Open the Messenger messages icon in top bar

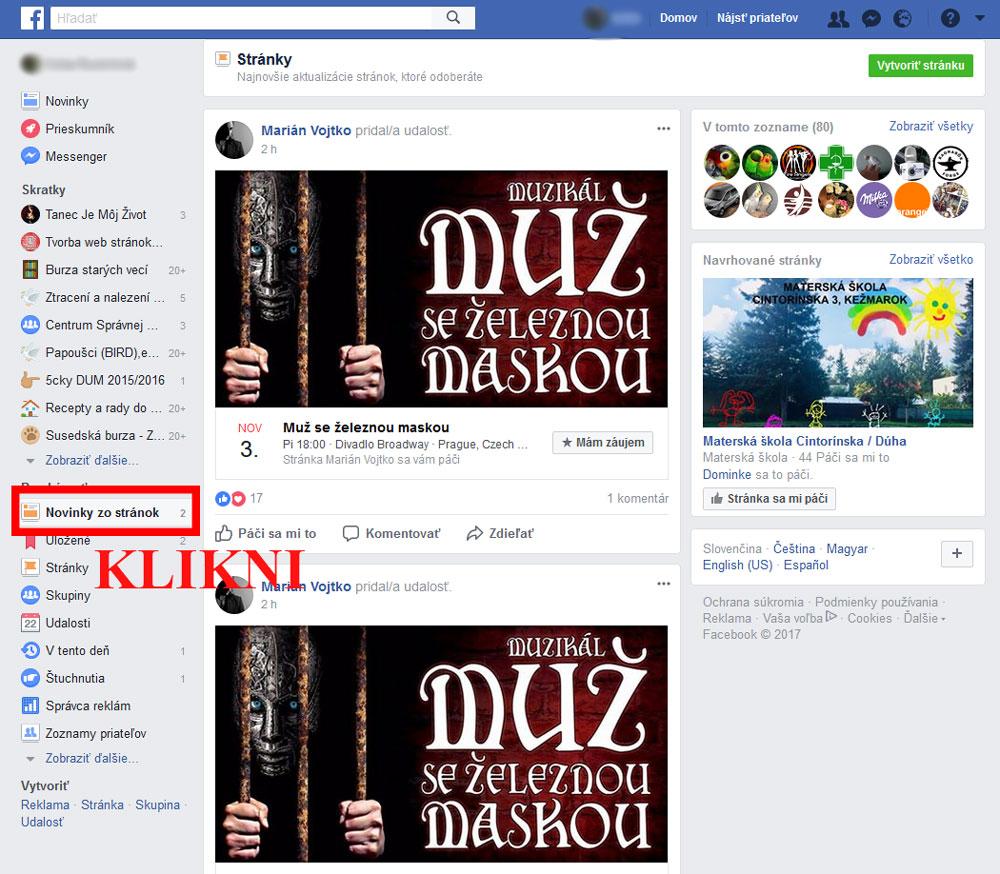point(871,19)
